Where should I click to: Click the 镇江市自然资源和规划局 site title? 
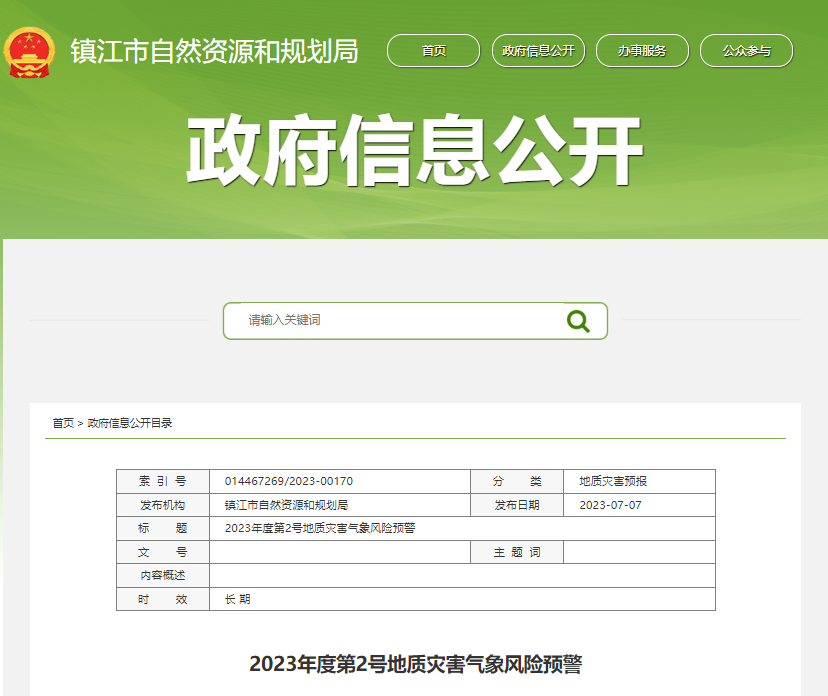214,51
